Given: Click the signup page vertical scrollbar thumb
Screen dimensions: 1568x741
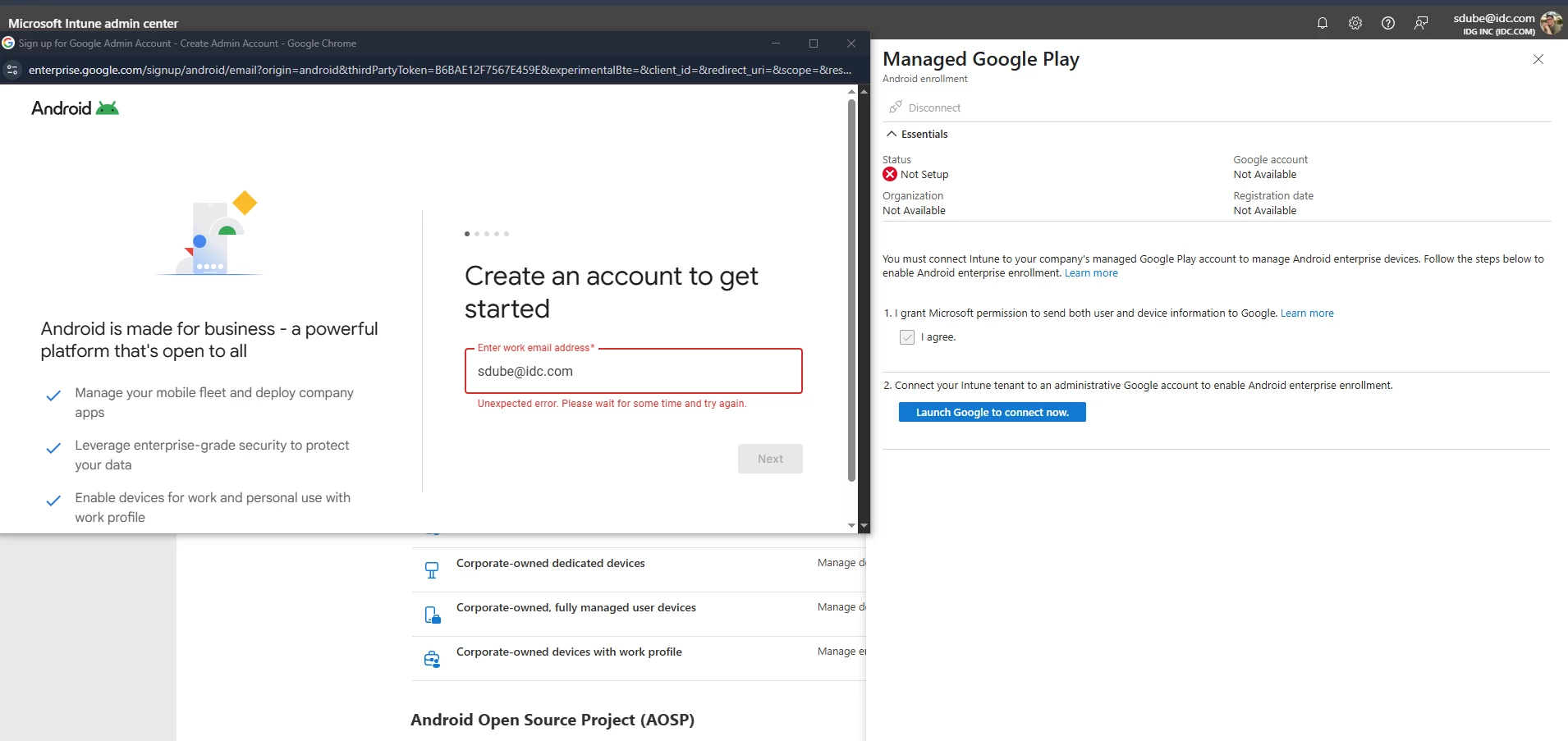Looking at the screenshot, I should click(851, 290).
